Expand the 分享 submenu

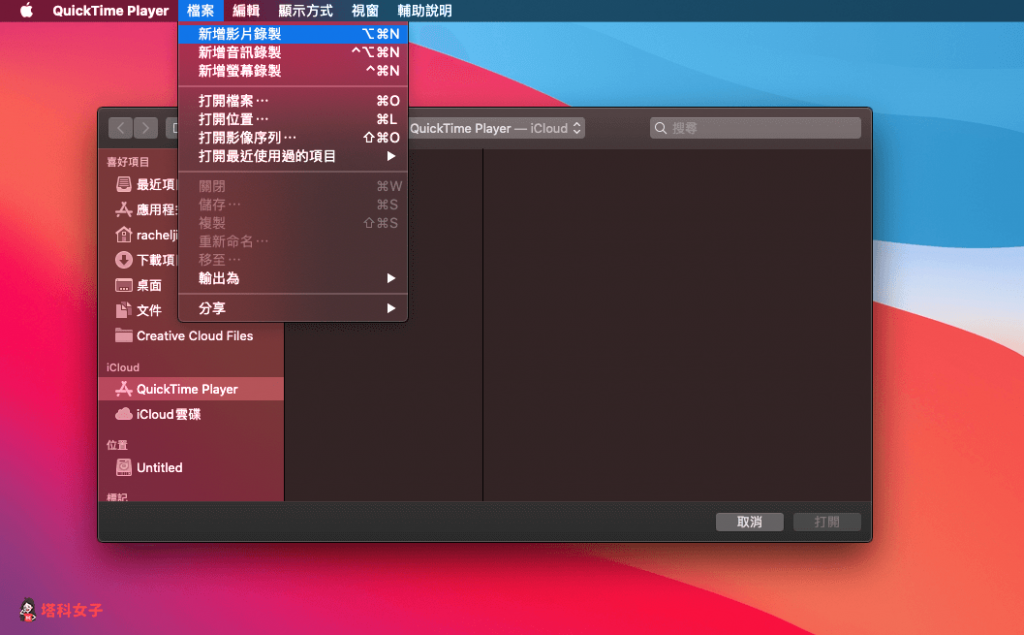[x=293, y=308]
